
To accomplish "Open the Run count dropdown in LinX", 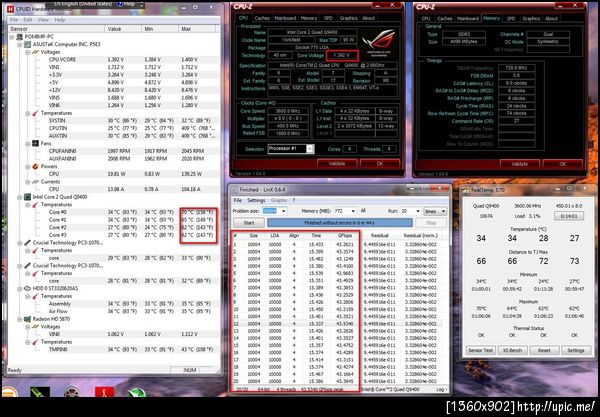I will [417, 211].
